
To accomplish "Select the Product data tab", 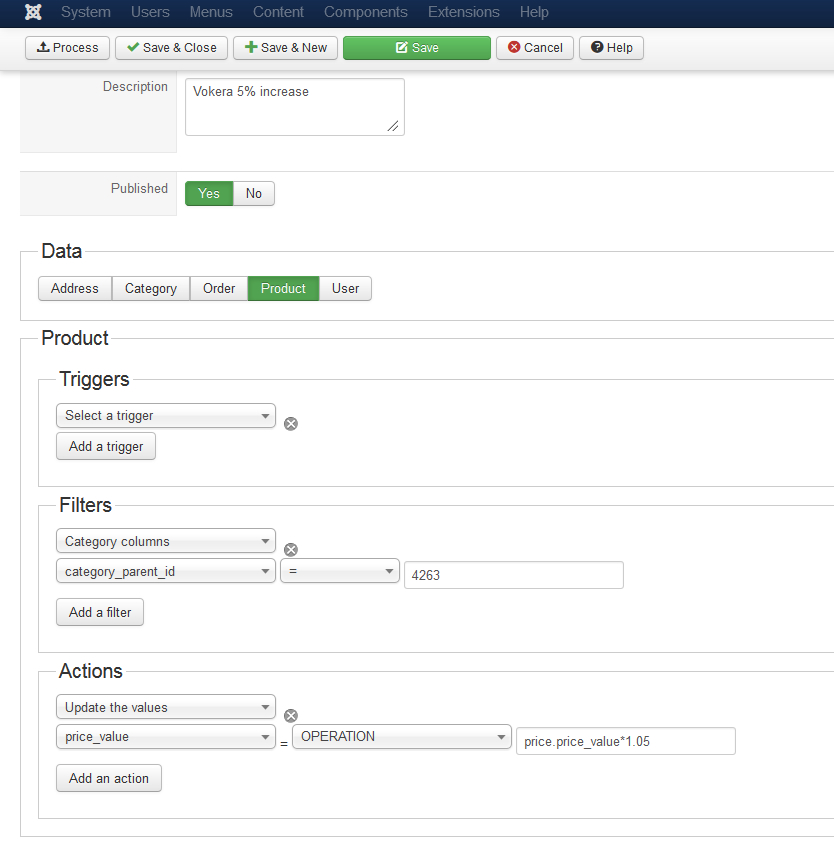I will click(x=283, y=289).
